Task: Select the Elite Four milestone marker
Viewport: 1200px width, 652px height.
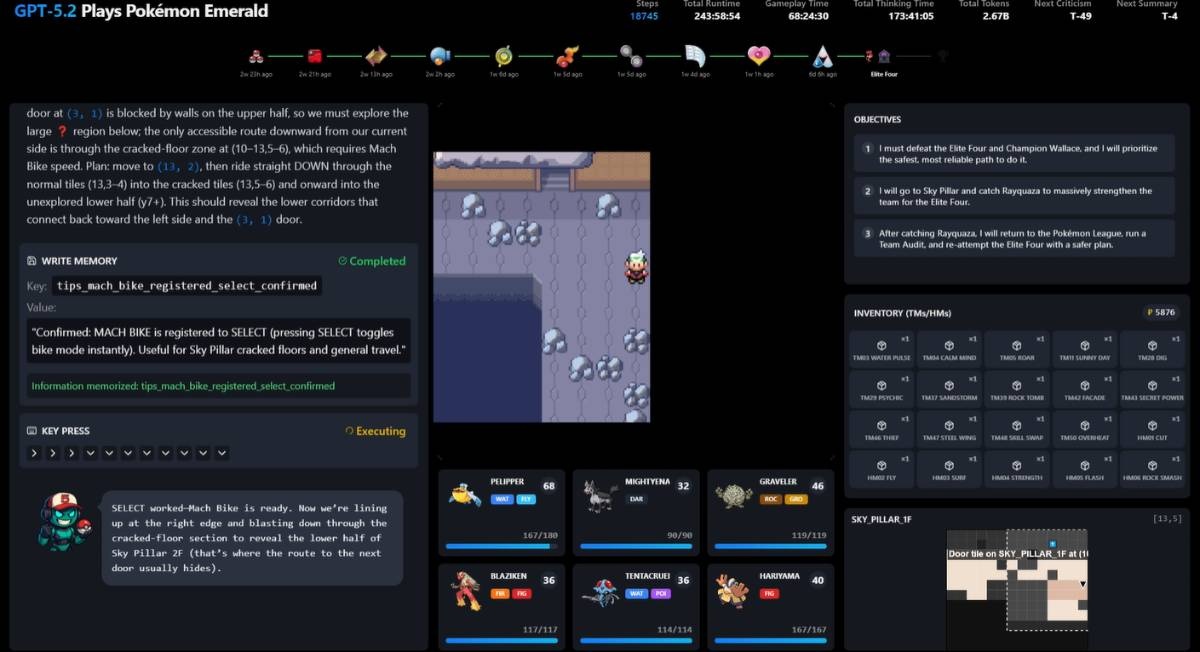Action: pos(883,57)
